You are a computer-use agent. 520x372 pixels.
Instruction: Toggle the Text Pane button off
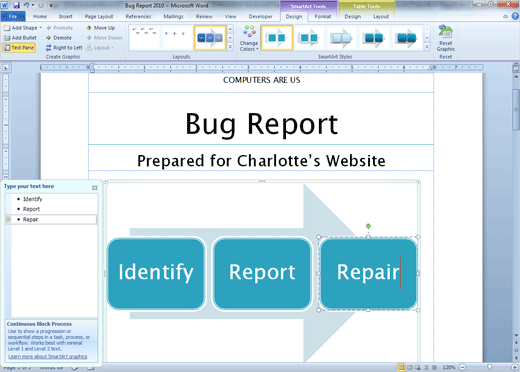19,48
